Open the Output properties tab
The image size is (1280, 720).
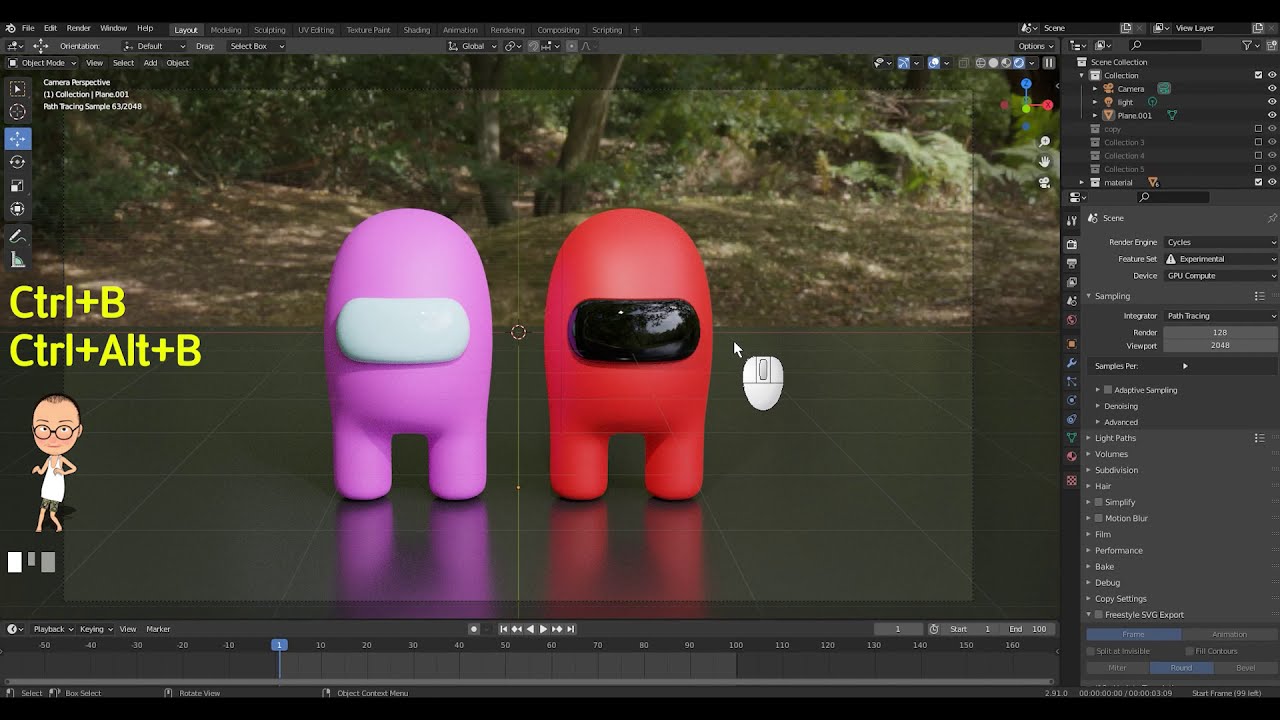click(1072, 263)
